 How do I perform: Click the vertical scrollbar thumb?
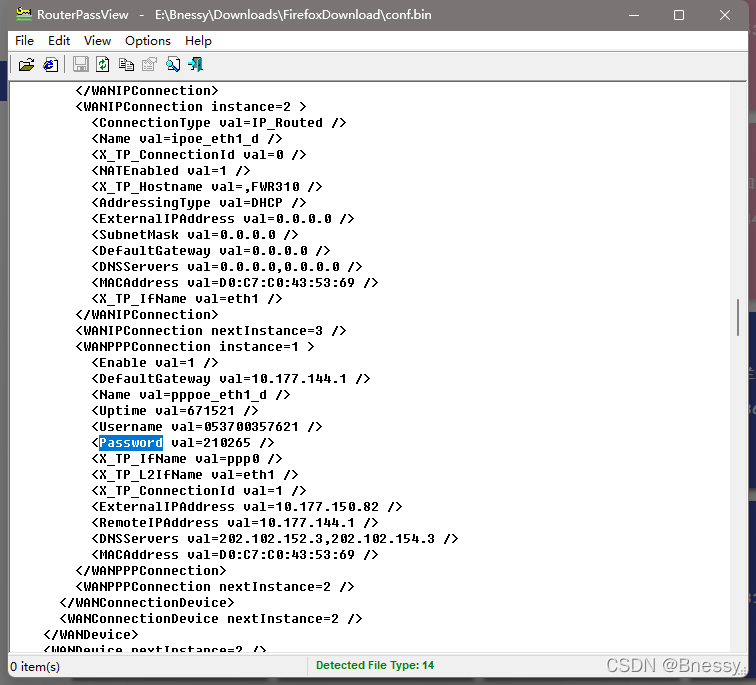pos(738,317)
